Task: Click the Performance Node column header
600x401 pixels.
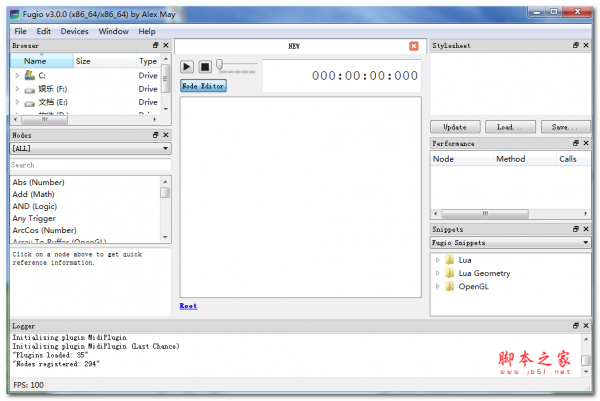Action: coord(462,159)
